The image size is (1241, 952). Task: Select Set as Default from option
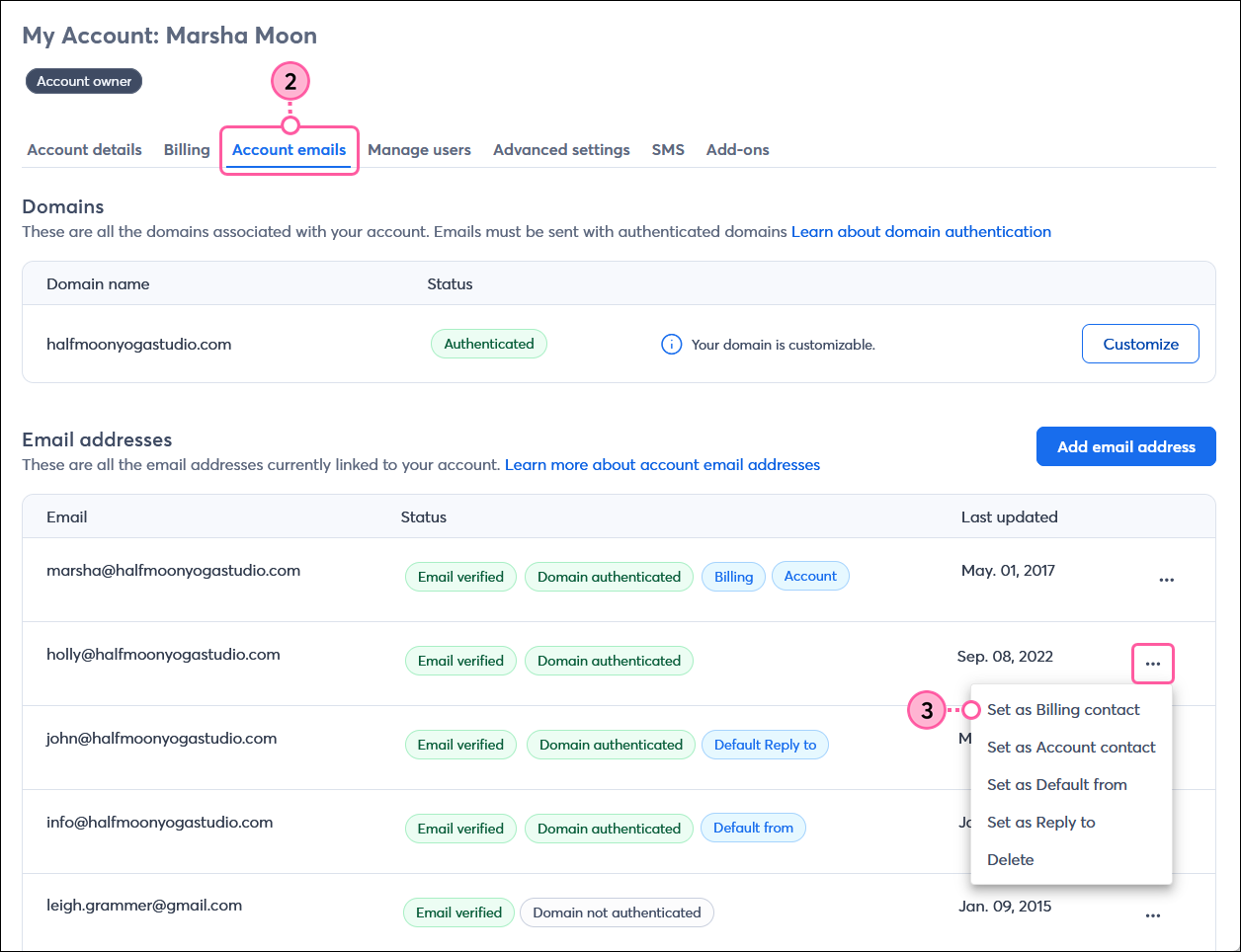[x=1057, y=785]
